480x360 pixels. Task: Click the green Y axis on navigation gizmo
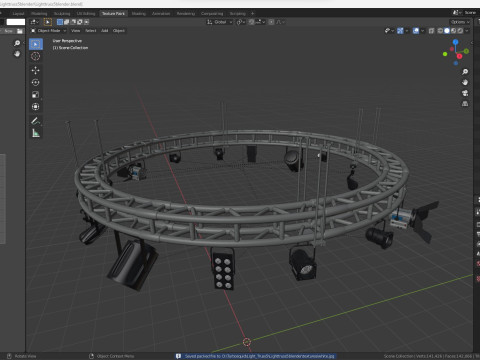pos(466,51)
